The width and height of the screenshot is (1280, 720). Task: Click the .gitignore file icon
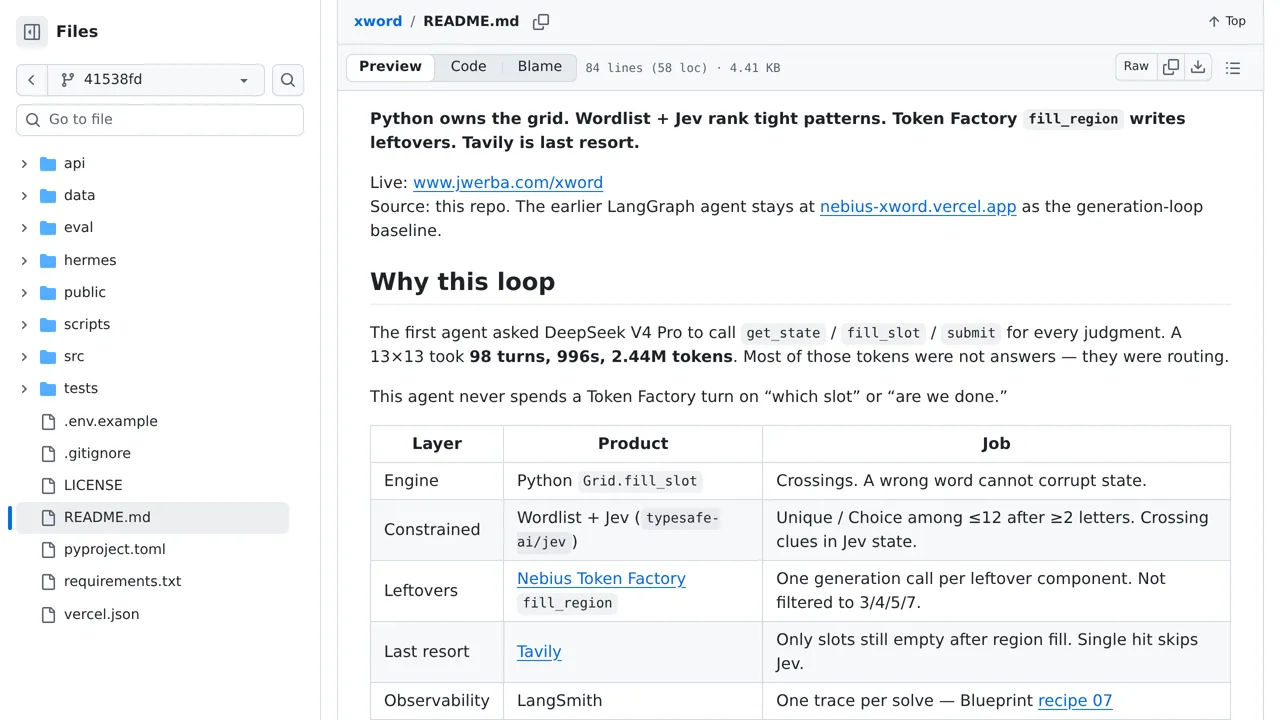(48, 453)
